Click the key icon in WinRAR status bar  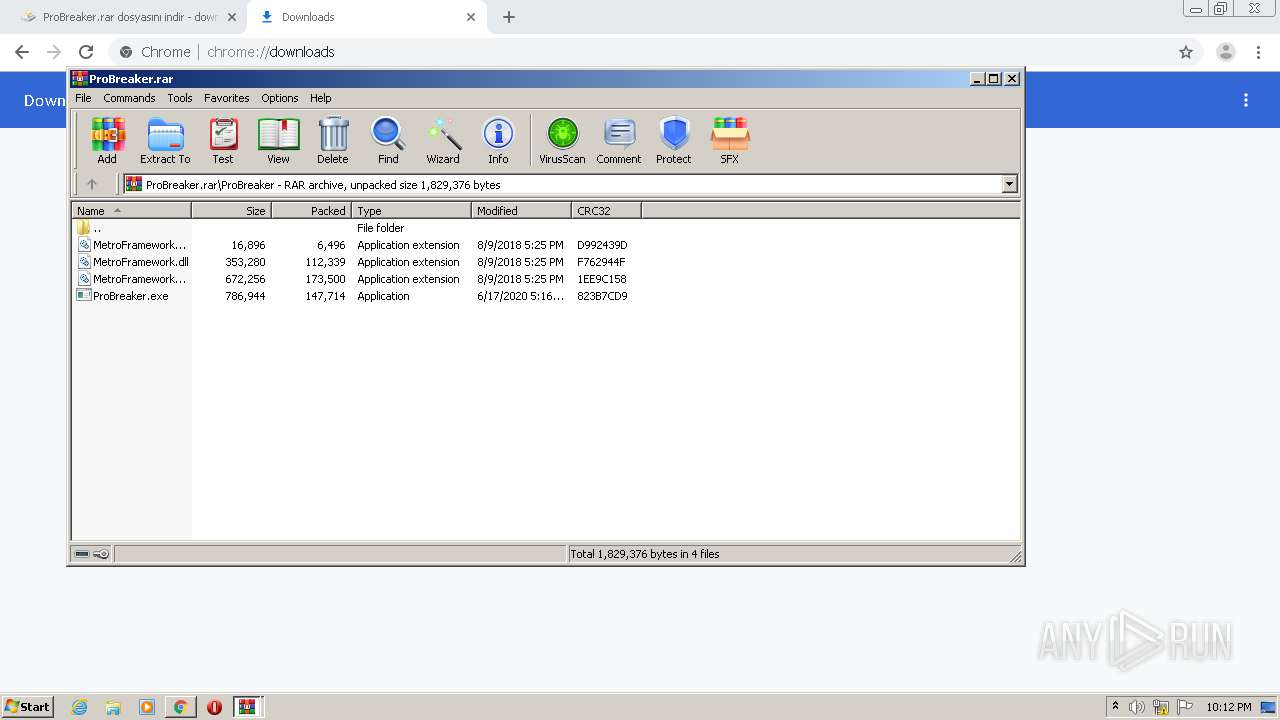101,554
